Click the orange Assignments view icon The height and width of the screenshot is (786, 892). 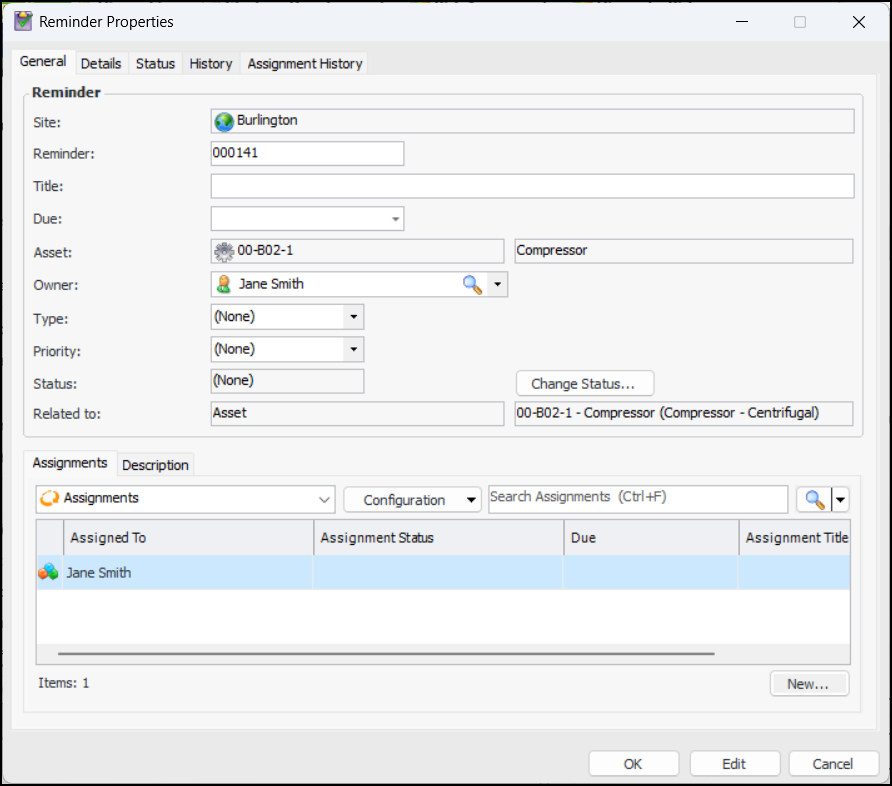click(x=49, y=499)
